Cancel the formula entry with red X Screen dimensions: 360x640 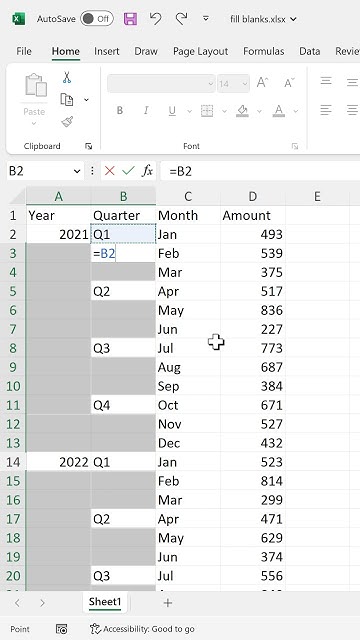pos(109,171)
